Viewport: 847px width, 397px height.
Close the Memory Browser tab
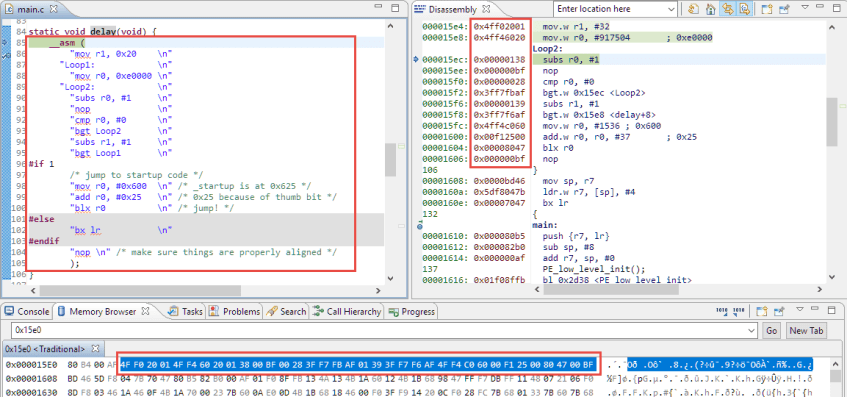(145, 311)
